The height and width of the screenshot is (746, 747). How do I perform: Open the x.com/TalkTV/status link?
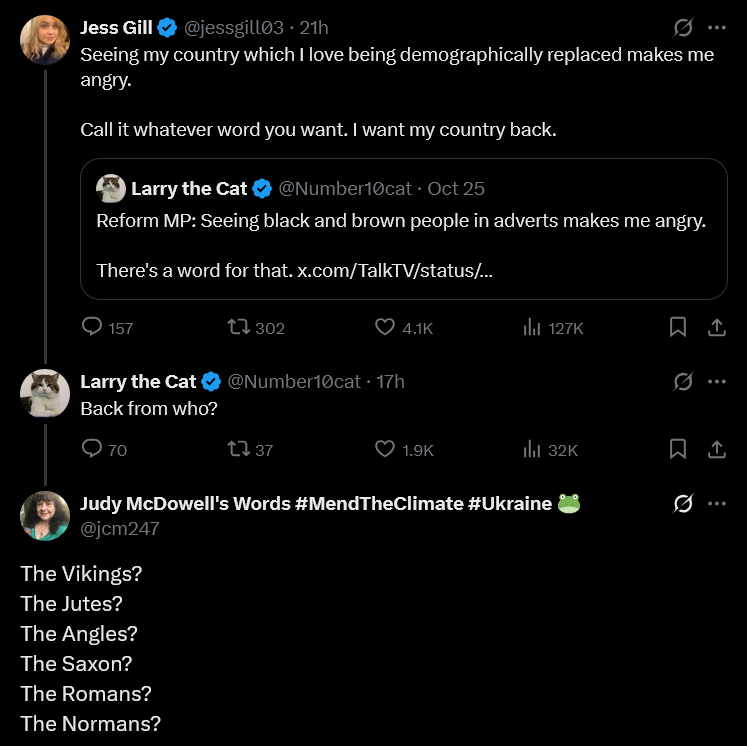[x=395, y=271]
